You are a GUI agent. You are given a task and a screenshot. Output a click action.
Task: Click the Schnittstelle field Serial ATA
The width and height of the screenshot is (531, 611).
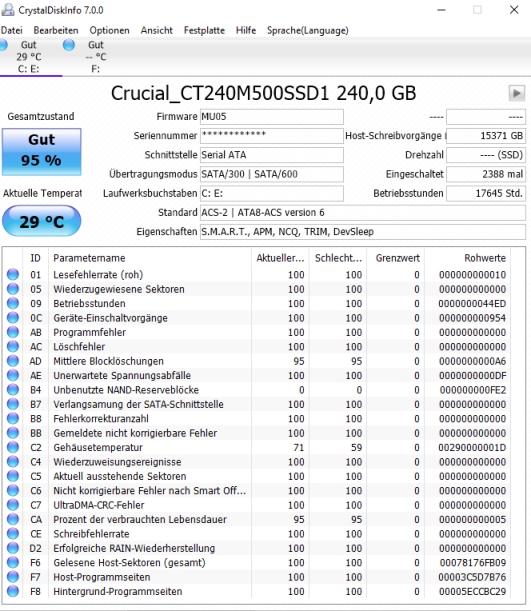[272, 155]
